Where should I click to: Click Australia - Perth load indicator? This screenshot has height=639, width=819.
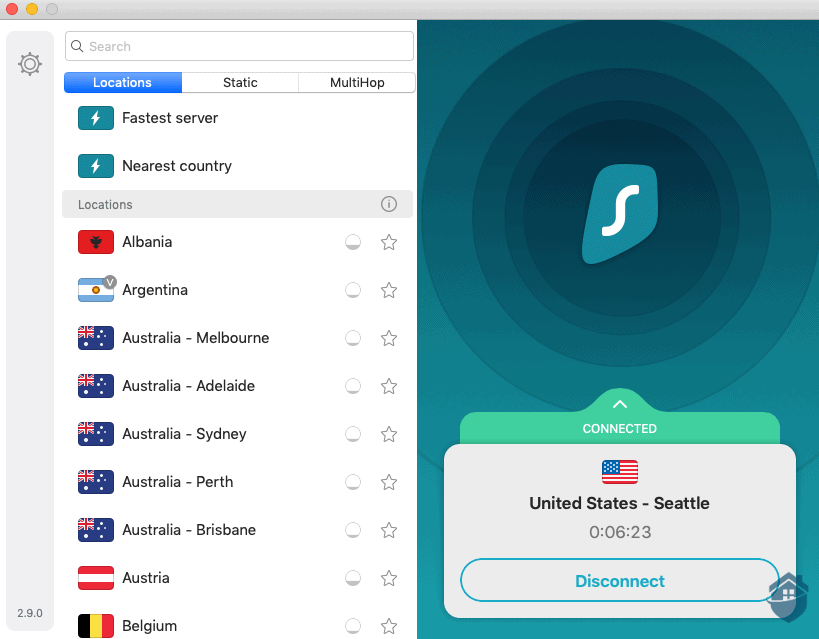click(x=353, y=482)
